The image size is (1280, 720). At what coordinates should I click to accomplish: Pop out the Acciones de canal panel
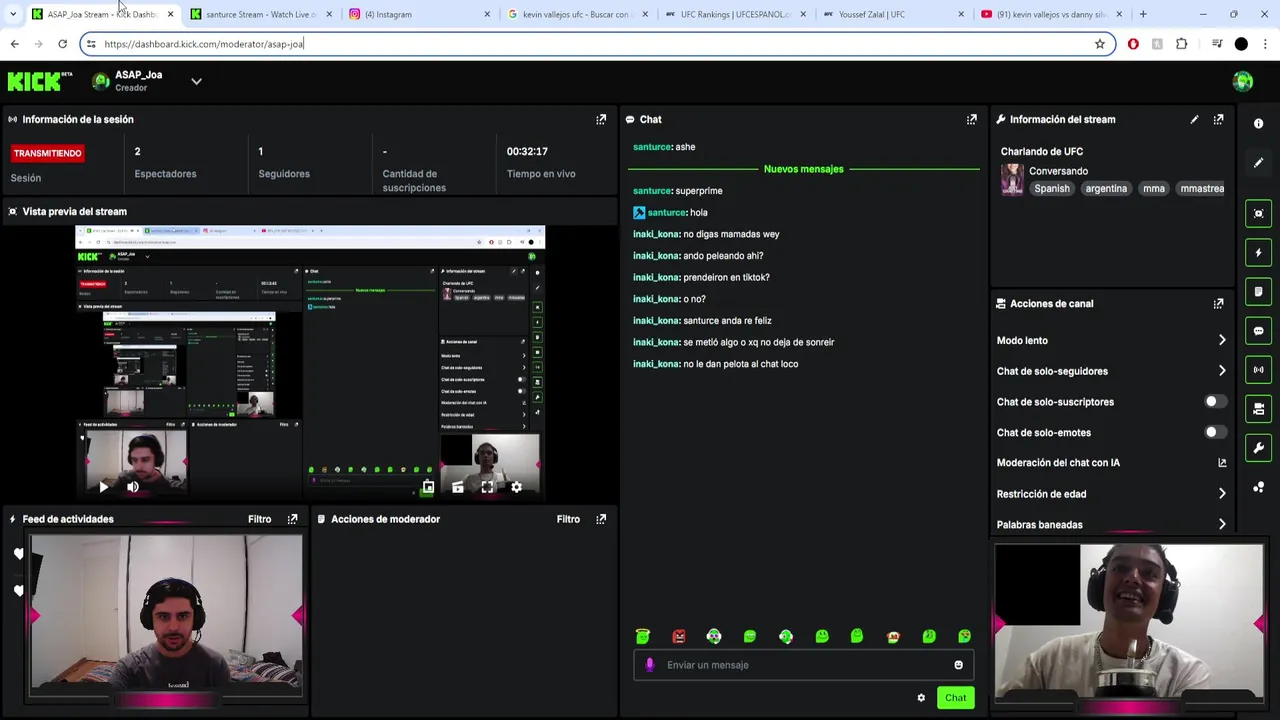[1218, 303]
